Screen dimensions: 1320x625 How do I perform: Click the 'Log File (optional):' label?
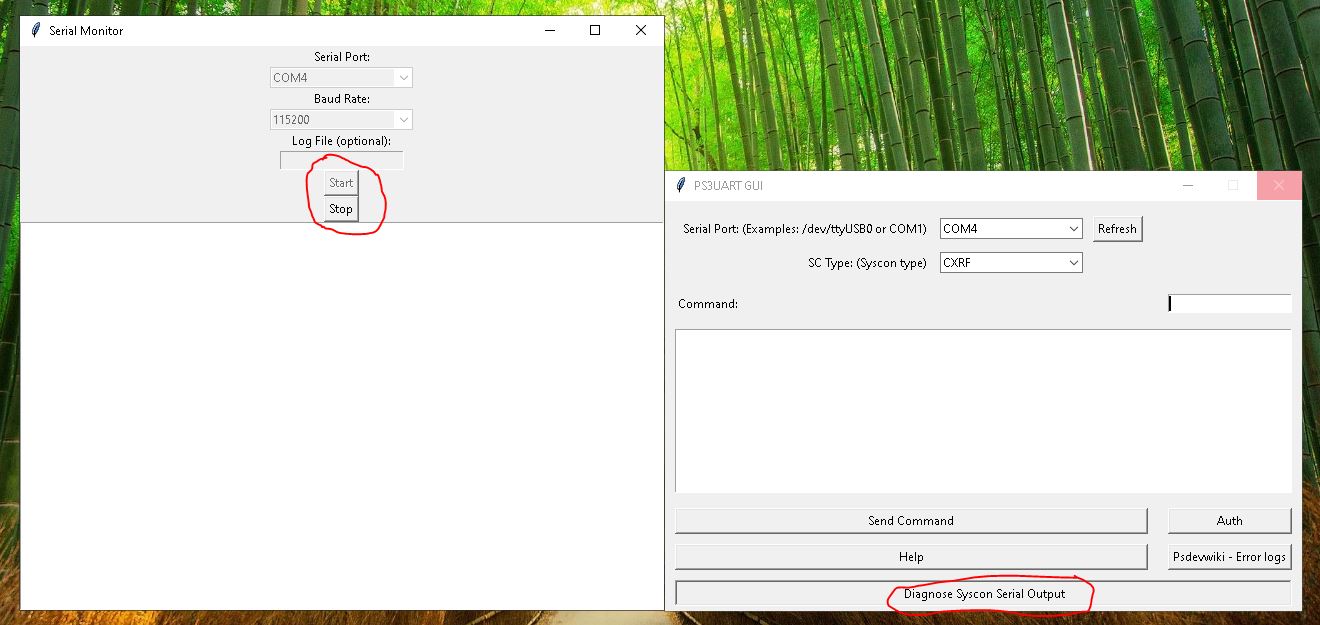click(x=341, y=141)
